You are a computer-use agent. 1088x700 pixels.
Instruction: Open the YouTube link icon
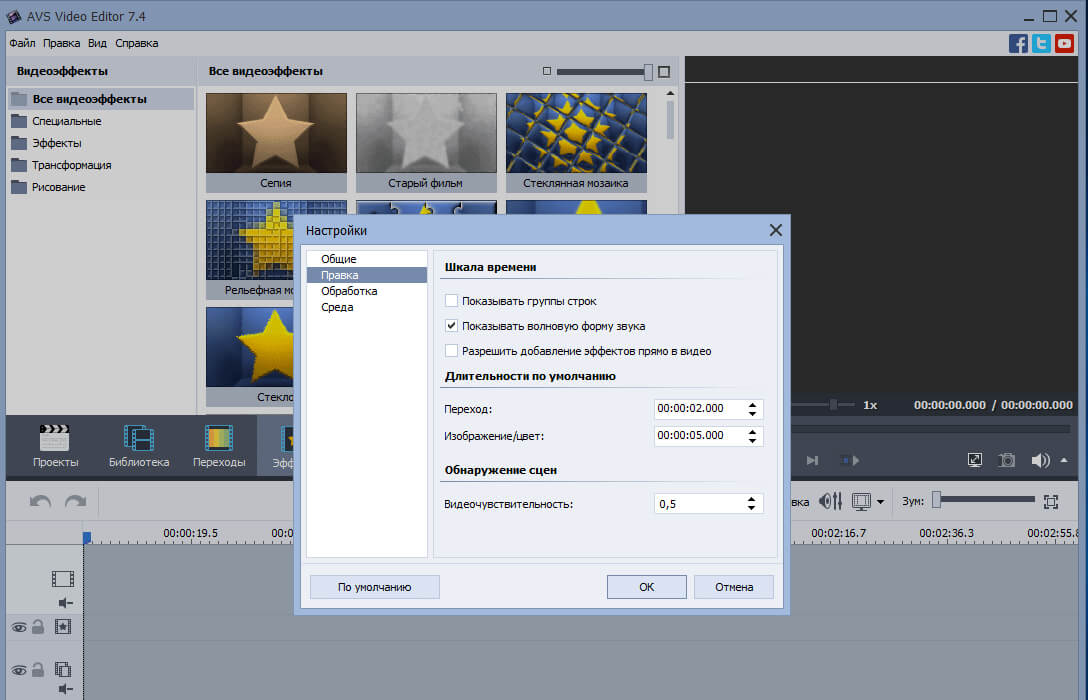click(1064, 44)
